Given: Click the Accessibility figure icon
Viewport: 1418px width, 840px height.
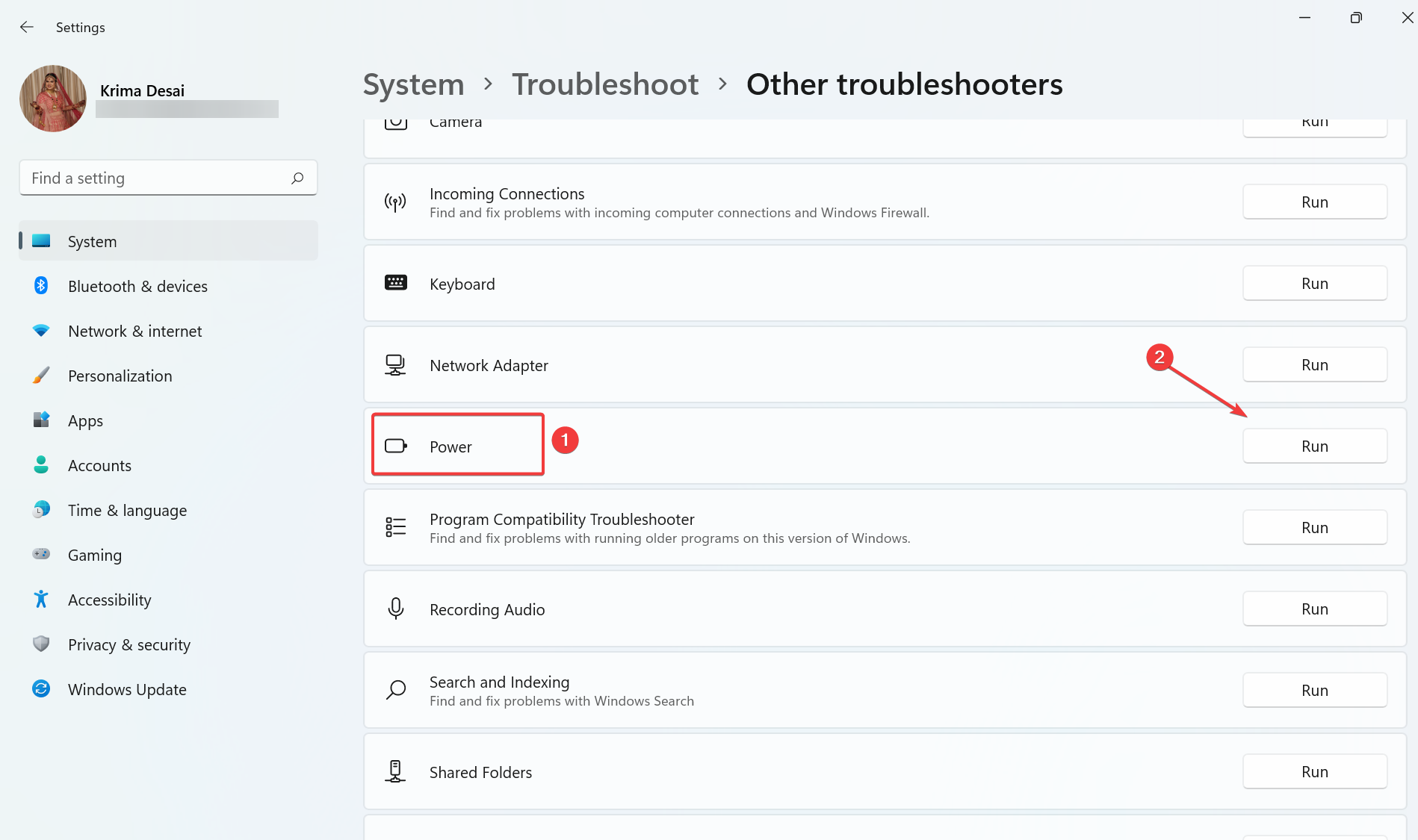Looking at the screenshot, I should pyautogui.click(x=41, y=600).
